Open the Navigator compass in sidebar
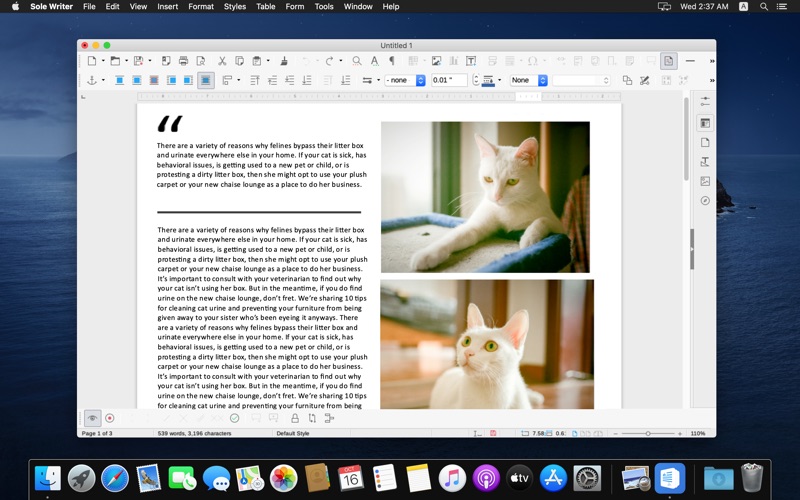The image size is (800, 500). [705, 200]
